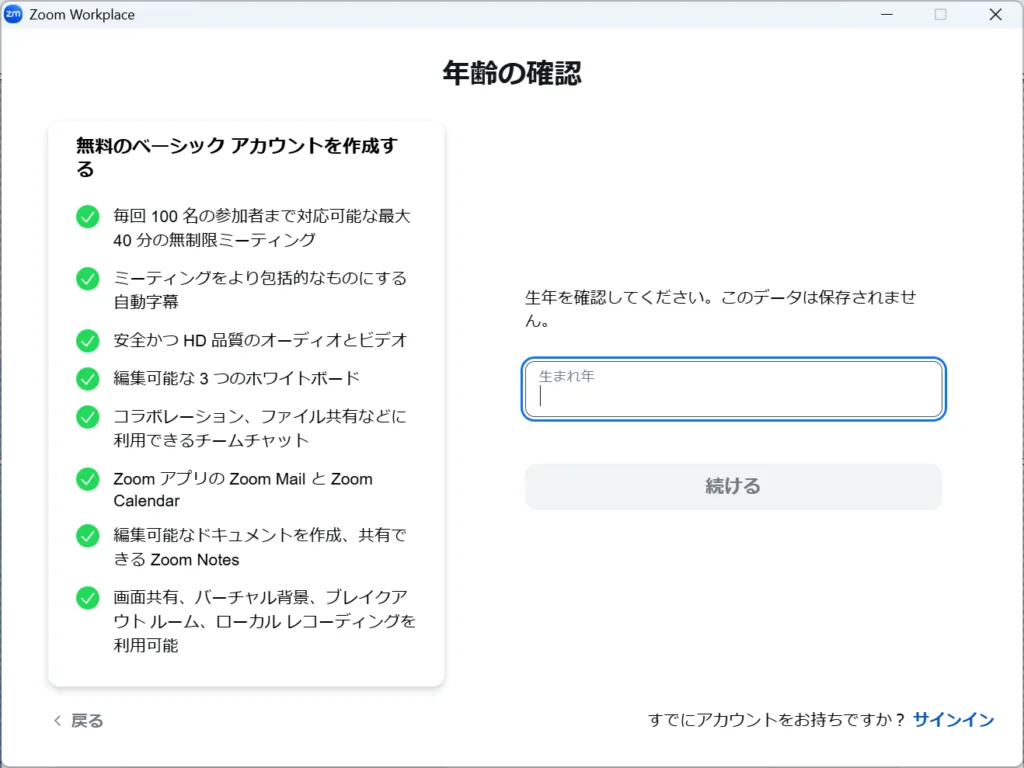The height and width of the screenshot is (768, 1024).
Task: Click the 編集可能な 3 つのホワイトボード text
Action: click(236, 378)
